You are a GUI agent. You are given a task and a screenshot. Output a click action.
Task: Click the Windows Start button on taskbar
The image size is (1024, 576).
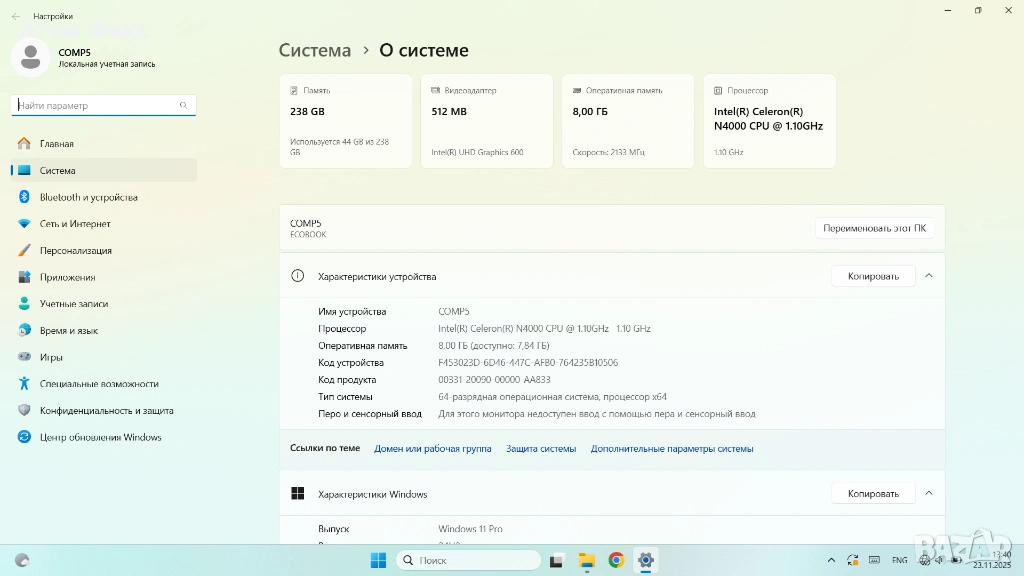pos(379,560)
